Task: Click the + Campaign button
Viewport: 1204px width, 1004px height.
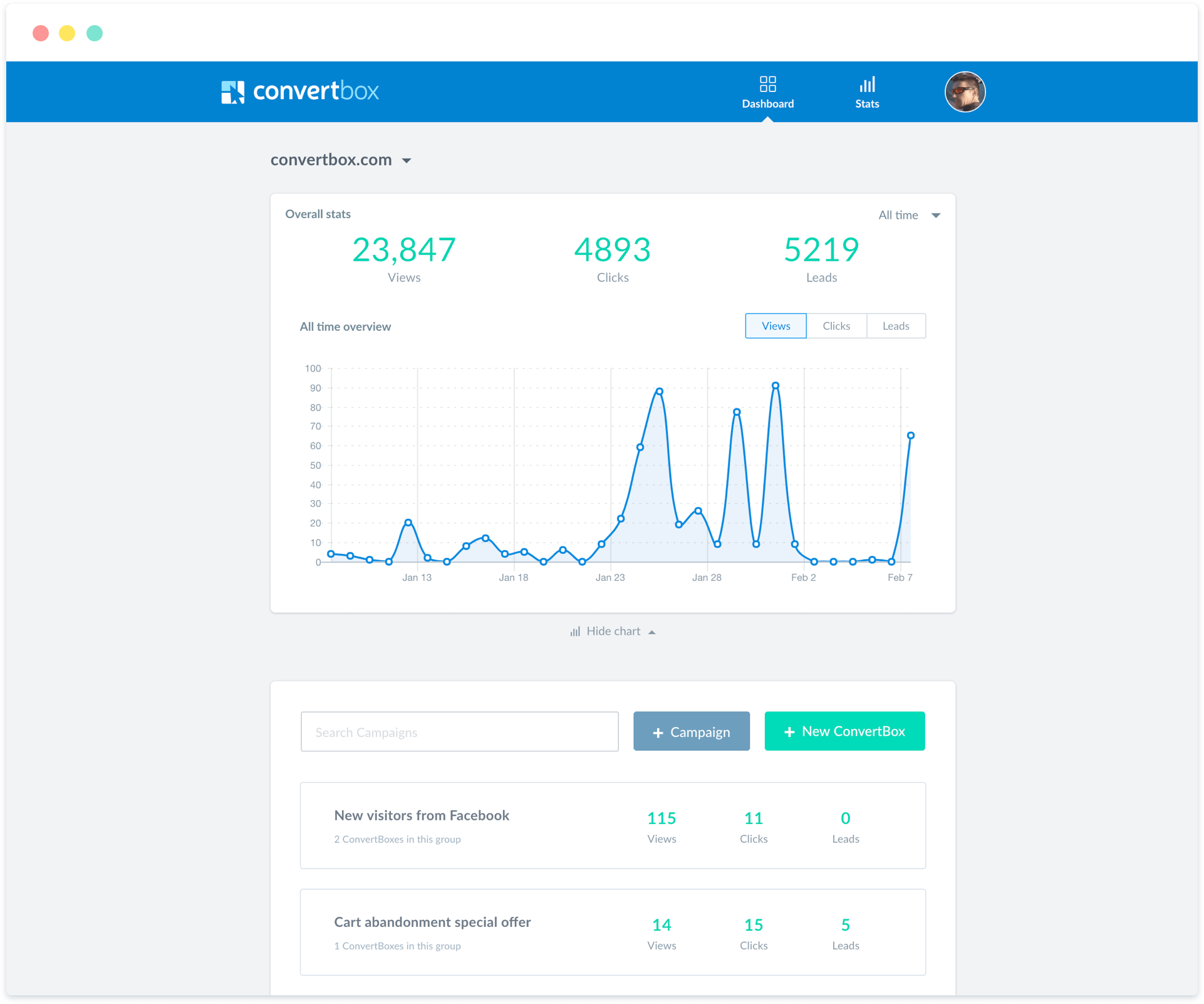Action: pos(692,731)
